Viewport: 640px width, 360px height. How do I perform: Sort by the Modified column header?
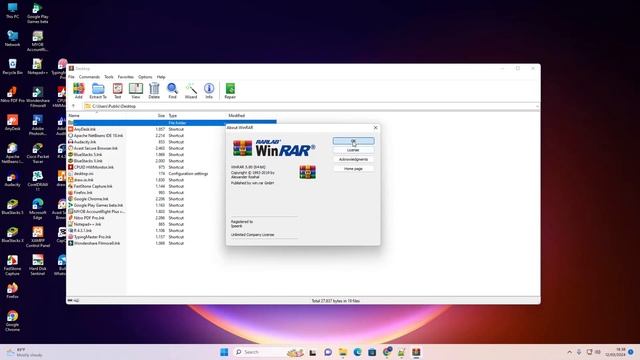pos(237,116)
